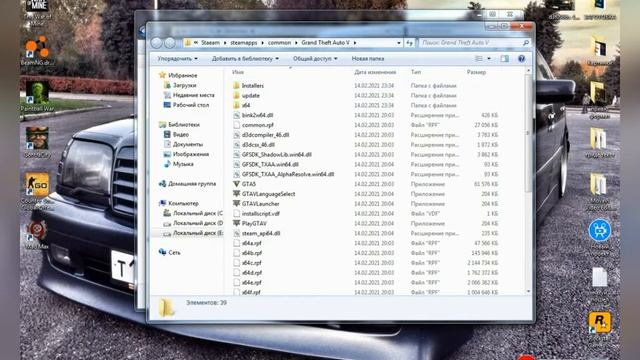Select the x64c.rpf file name
640x360 pixels.
click(251, 263)
